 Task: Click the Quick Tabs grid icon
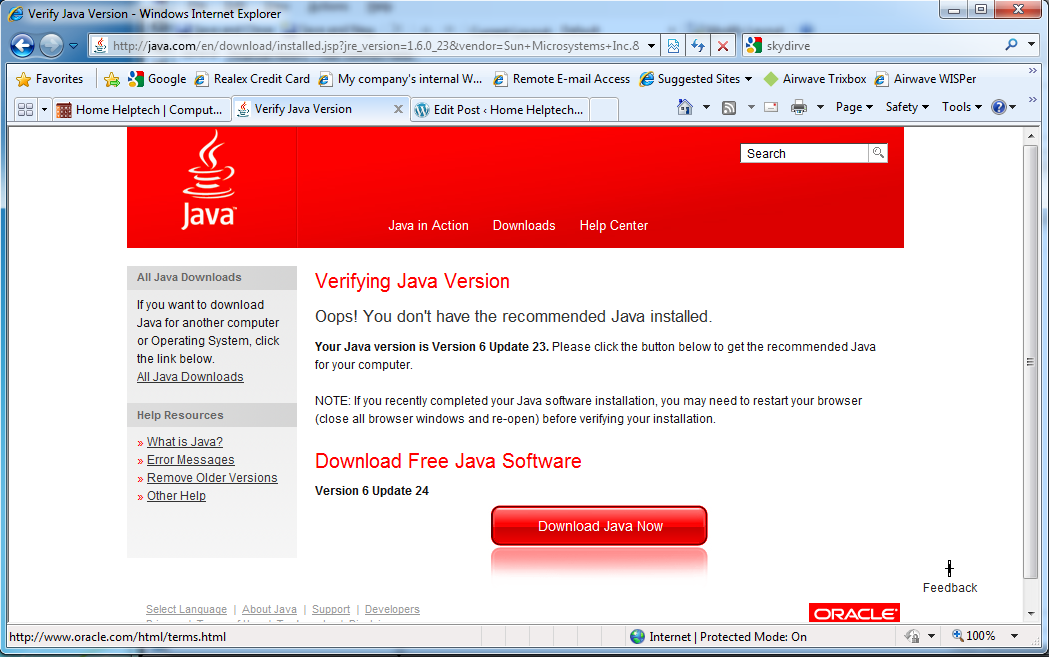25,110
